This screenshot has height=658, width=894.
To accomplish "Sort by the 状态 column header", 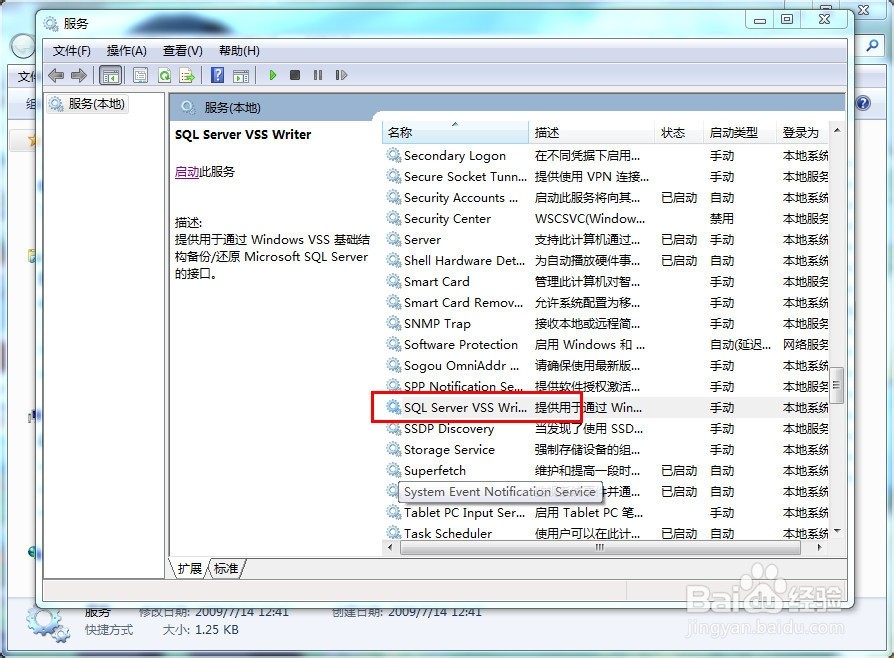I will click(x=678, y=132).
